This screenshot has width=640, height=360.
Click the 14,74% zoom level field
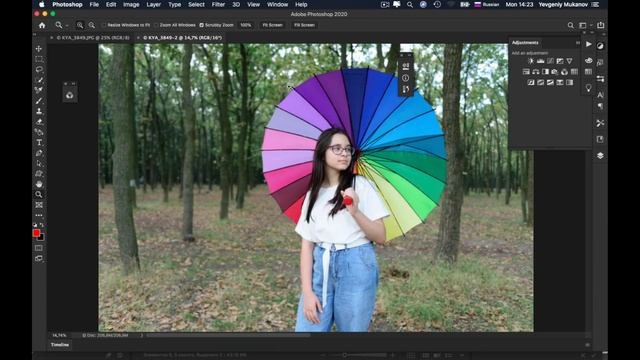59,336
